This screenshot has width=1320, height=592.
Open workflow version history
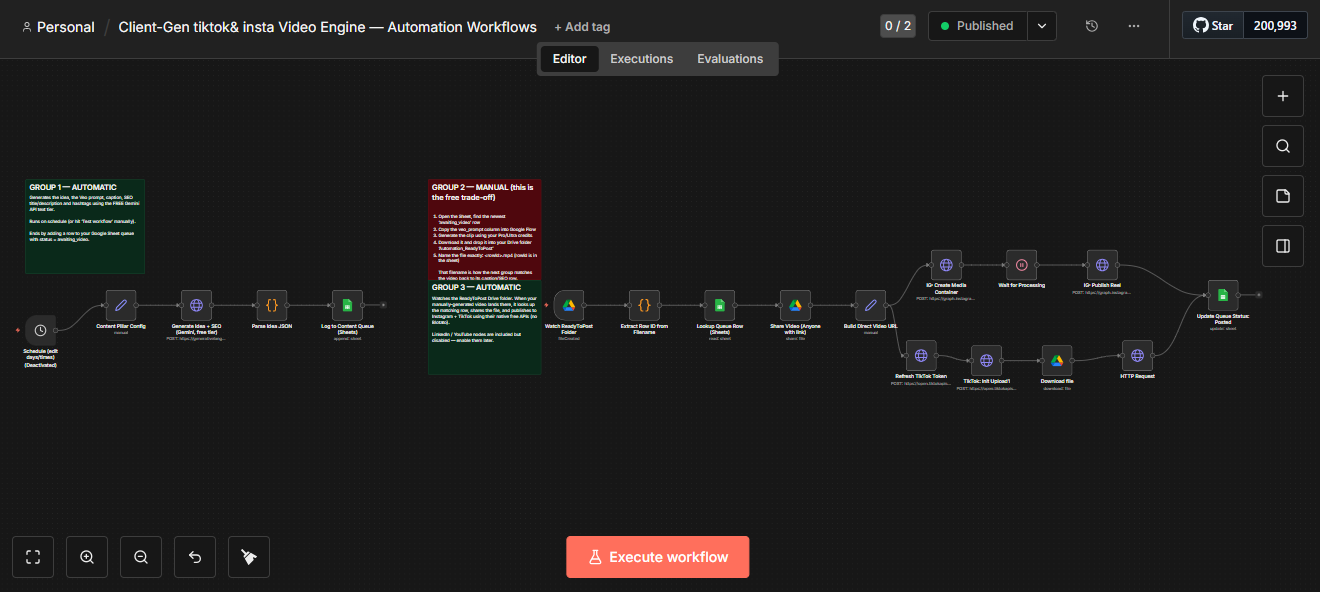tap(1092, 26)
